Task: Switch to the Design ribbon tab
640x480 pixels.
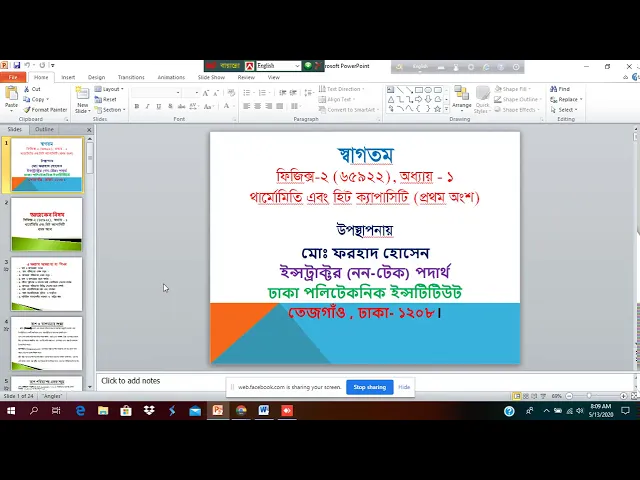Action: pos(96,77)
